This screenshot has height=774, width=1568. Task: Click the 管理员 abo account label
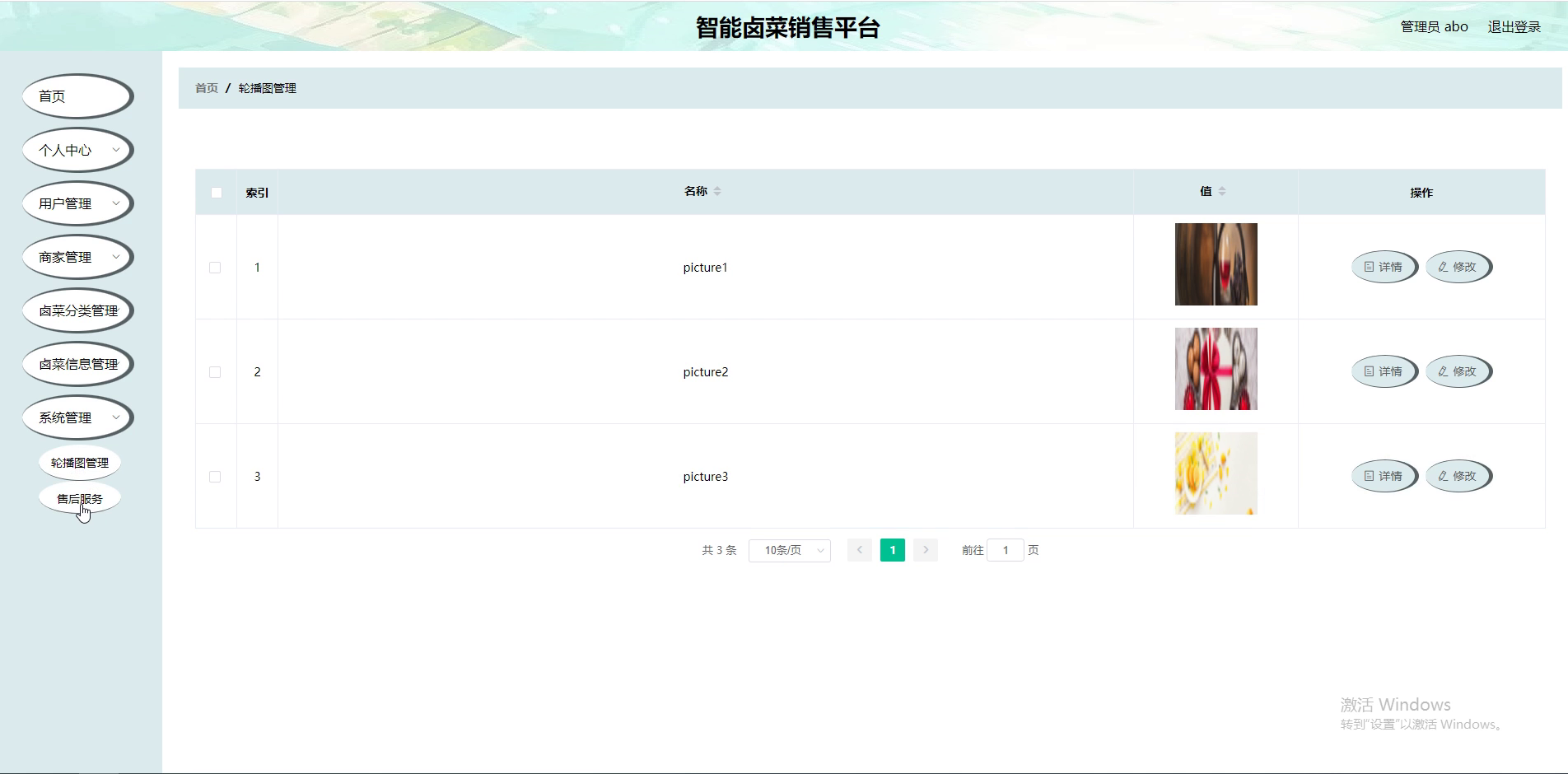coord(1435,26)
